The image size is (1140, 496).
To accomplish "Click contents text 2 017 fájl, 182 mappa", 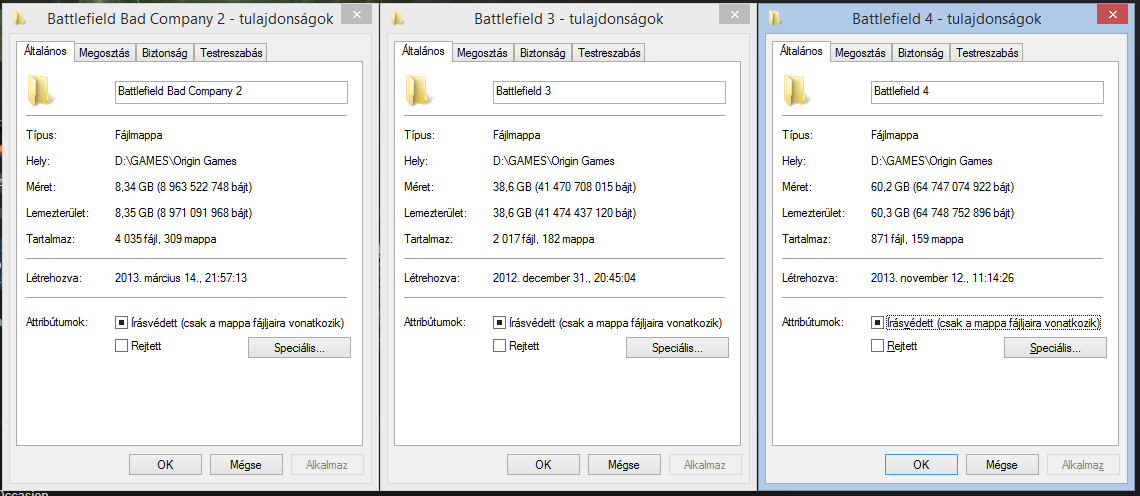I will click(x=544, y=239).
